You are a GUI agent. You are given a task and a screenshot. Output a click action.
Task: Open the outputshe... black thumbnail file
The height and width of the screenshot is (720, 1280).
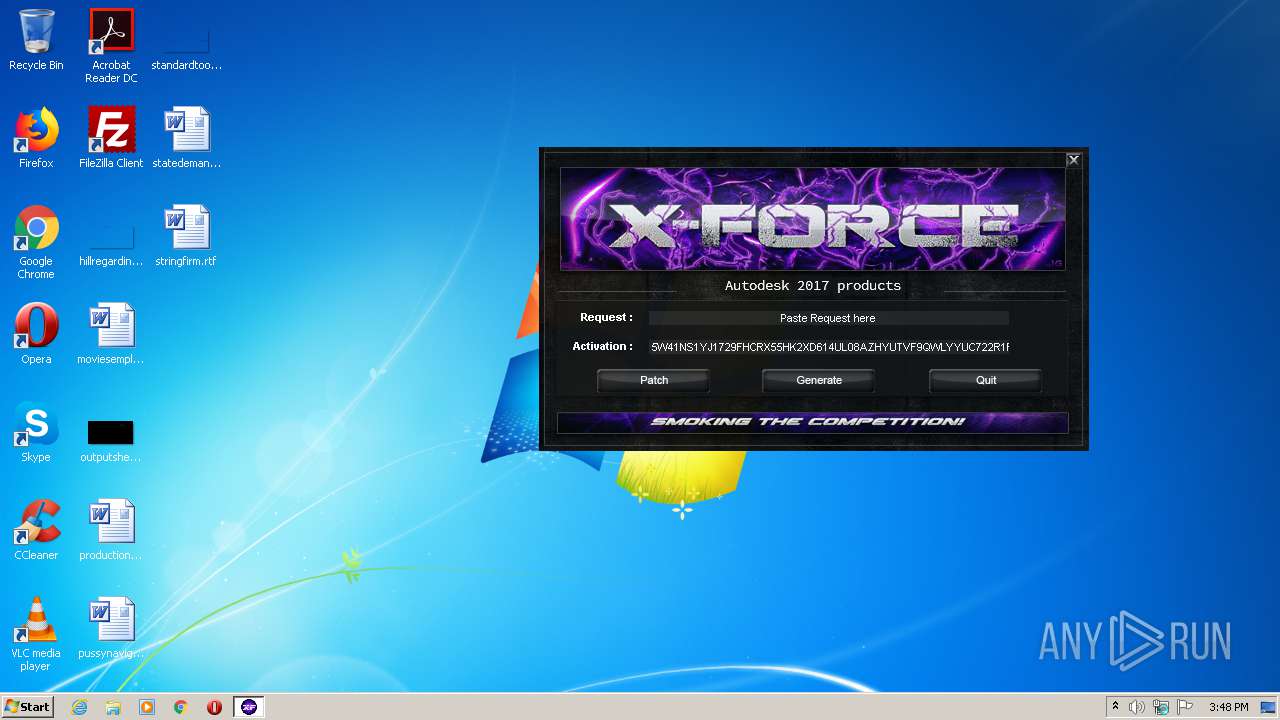pos(111,440)
